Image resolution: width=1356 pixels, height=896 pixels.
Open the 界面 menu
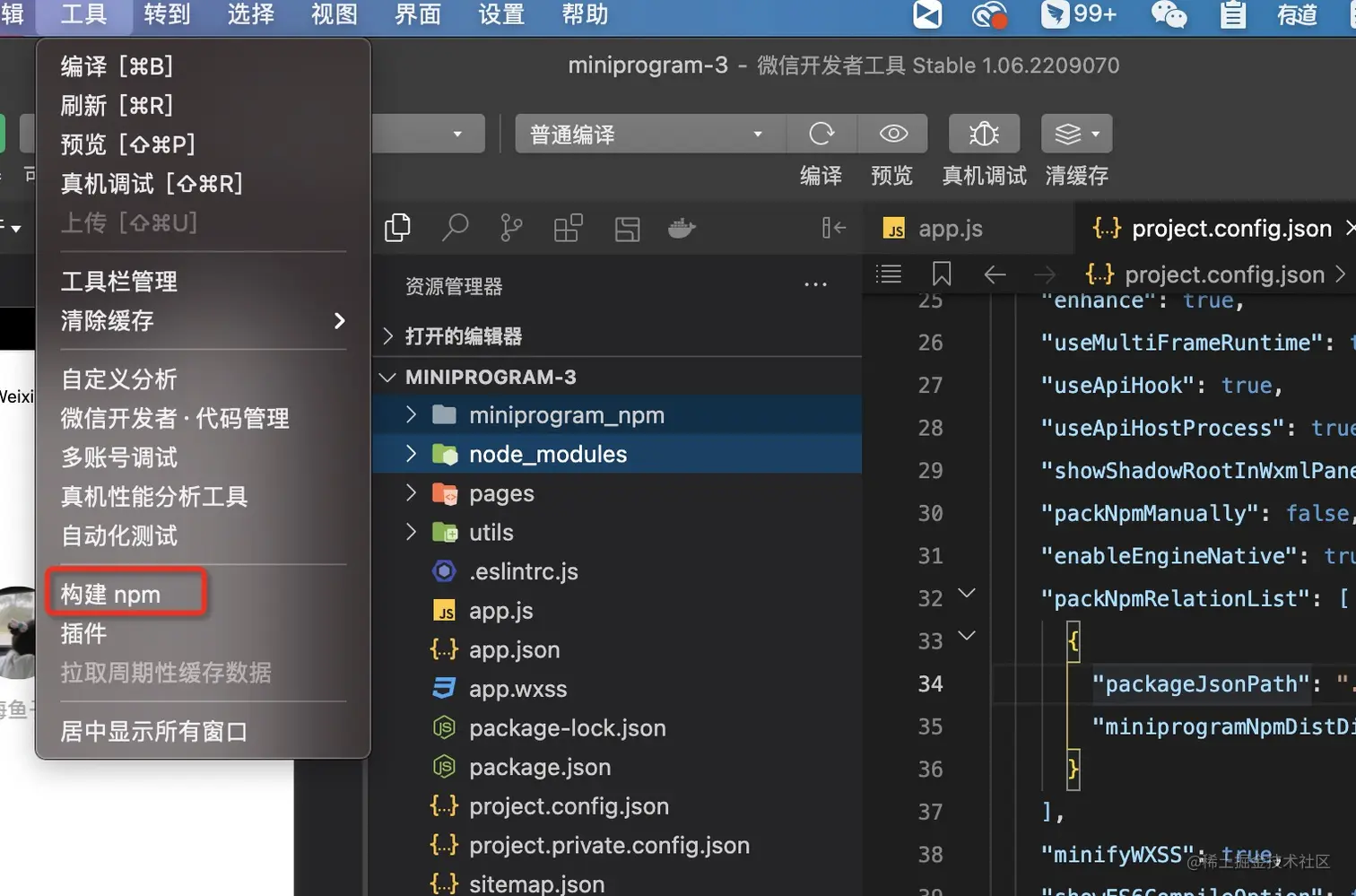coord(418,14)
